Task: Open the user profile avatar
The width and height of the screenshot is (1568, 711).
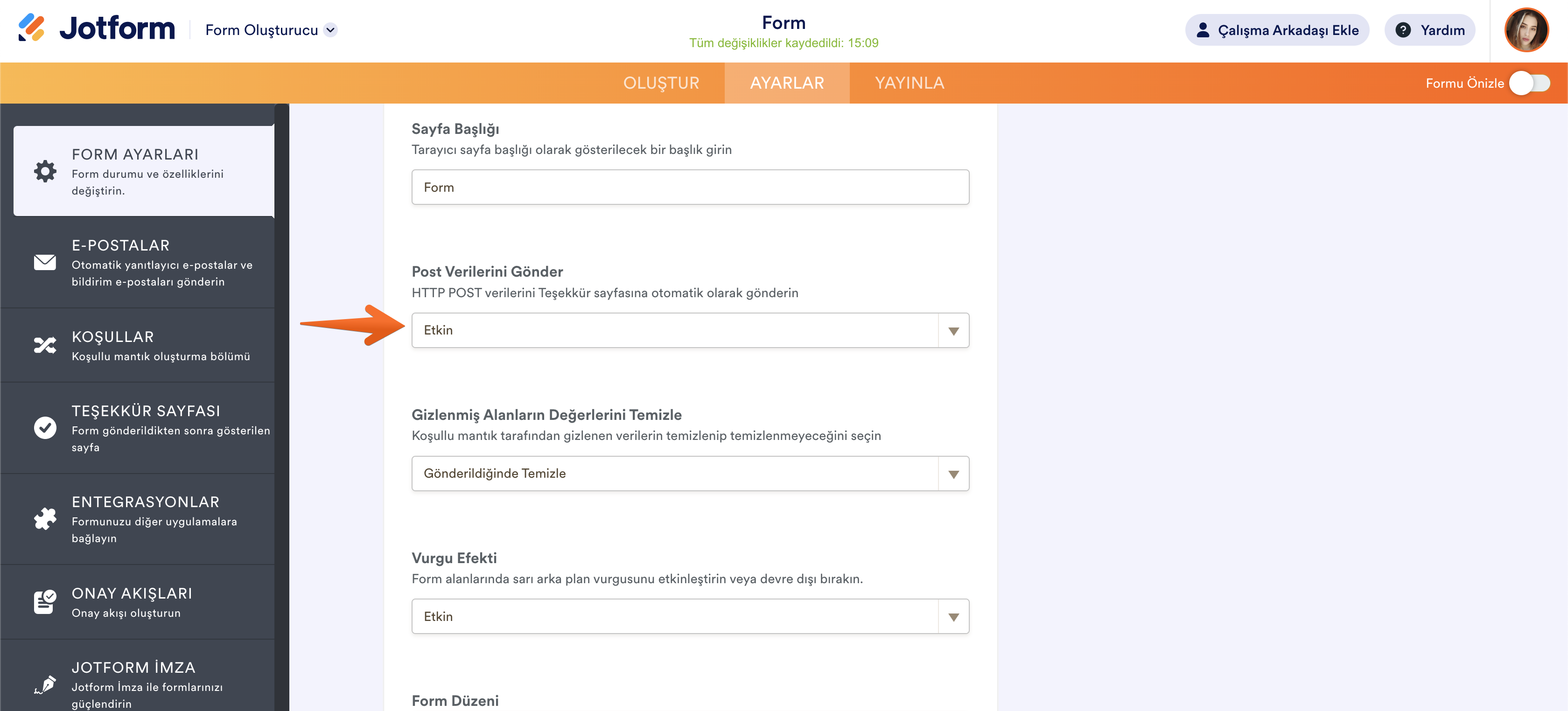Action: coord(1526,30)
